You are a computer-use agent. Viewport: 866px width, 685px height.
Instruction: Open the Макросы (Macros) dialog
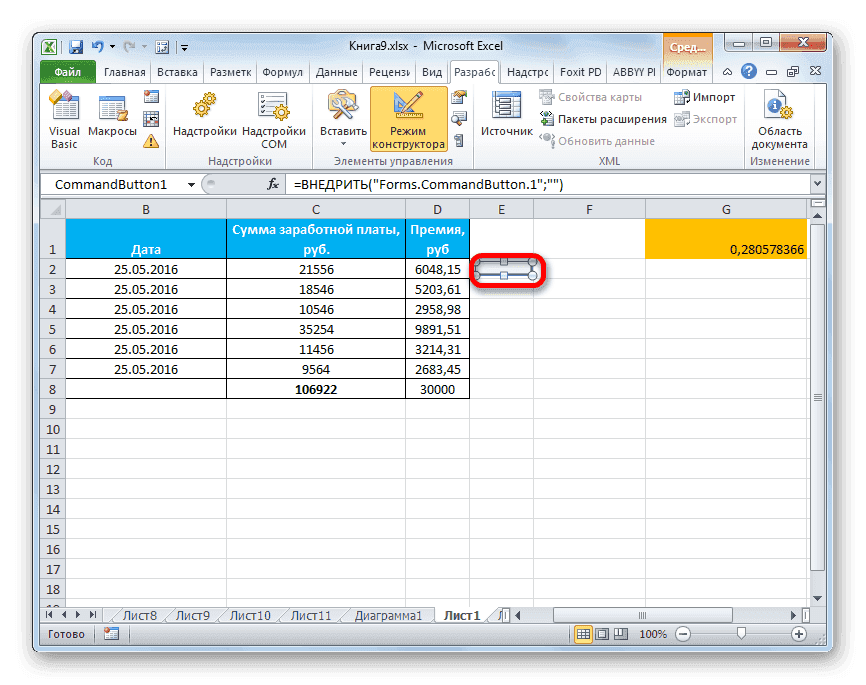click(x=111, y=103)
